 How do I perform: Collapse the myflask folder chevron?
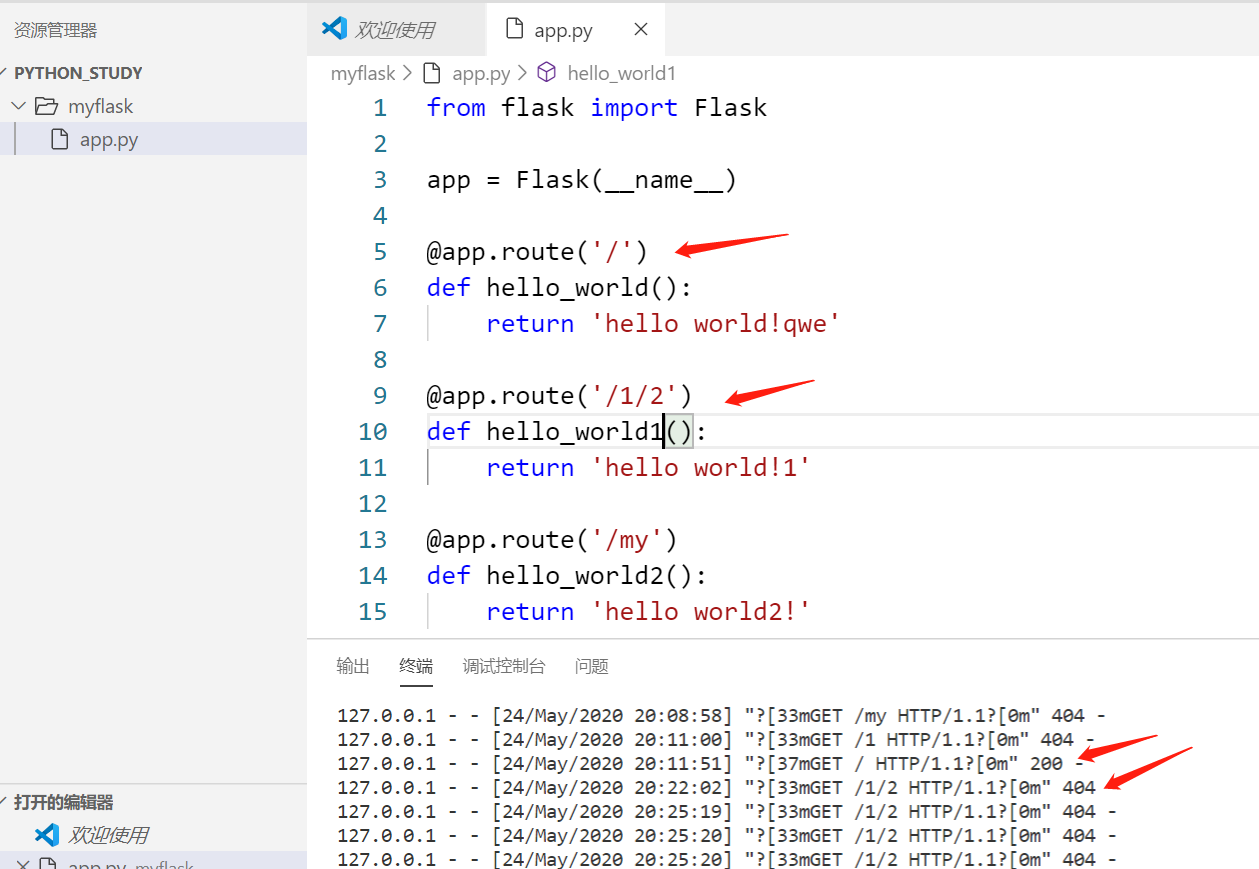pyautogui.click(x=18, y=106)
